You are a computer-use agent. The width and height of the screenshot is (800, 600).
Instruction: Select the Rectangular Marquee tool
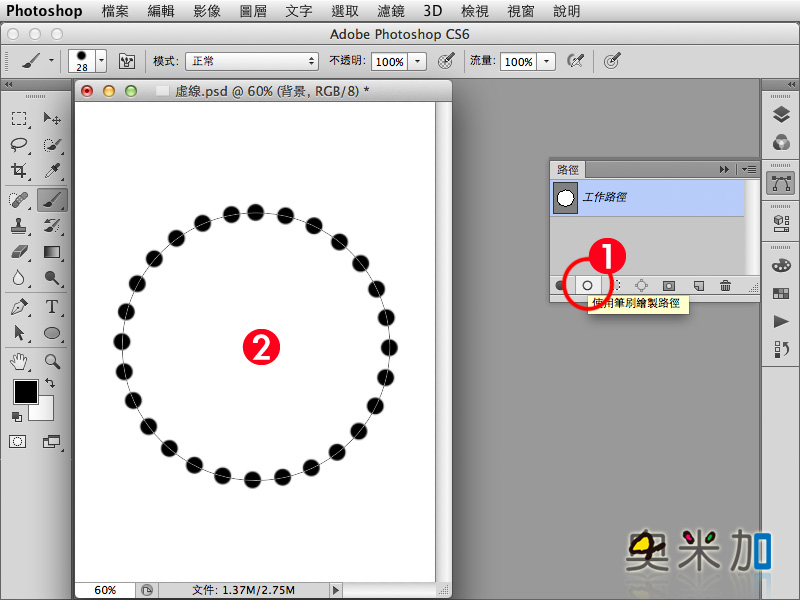[x=19, y=118]
